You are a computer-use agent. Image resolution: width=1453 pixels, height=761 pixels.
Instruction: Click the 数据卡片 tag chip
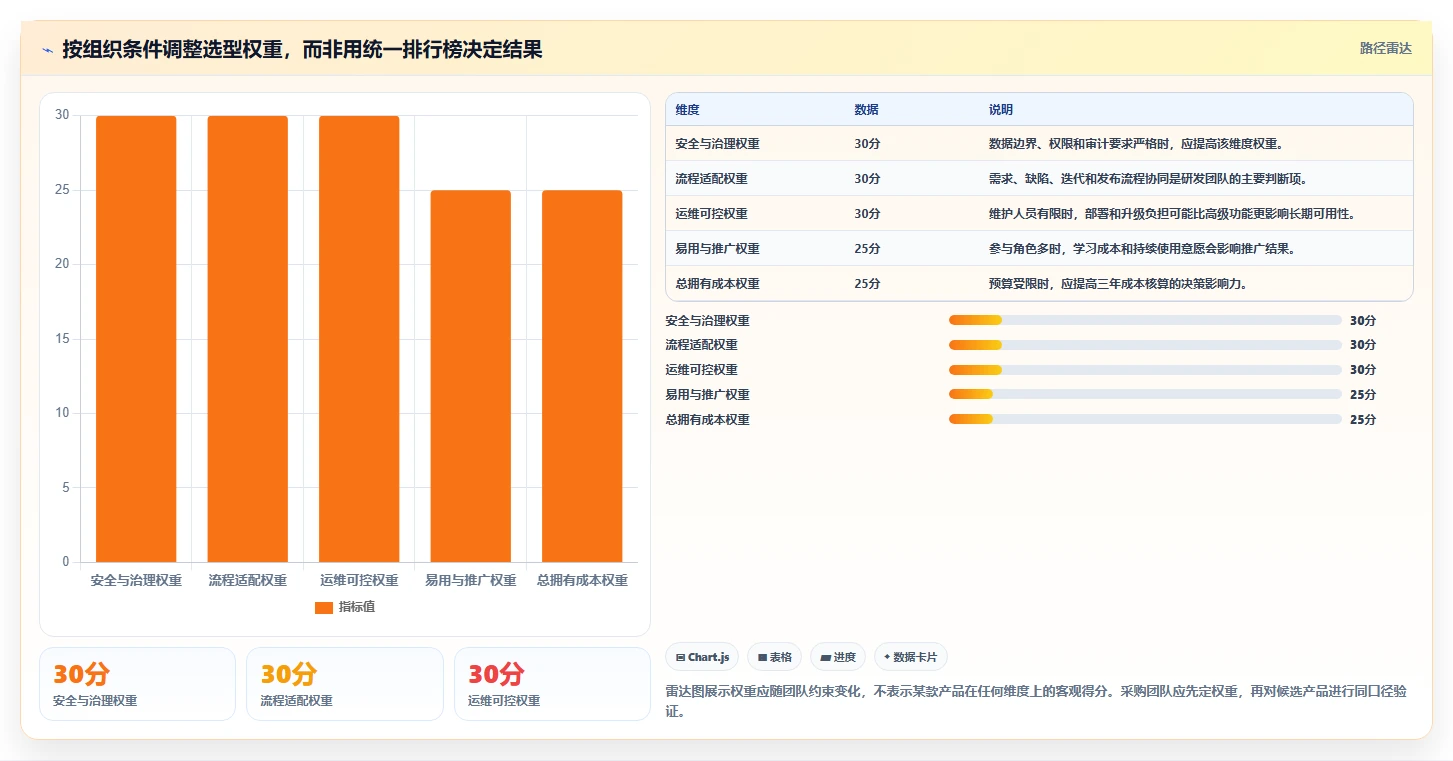tap(911, 657)
